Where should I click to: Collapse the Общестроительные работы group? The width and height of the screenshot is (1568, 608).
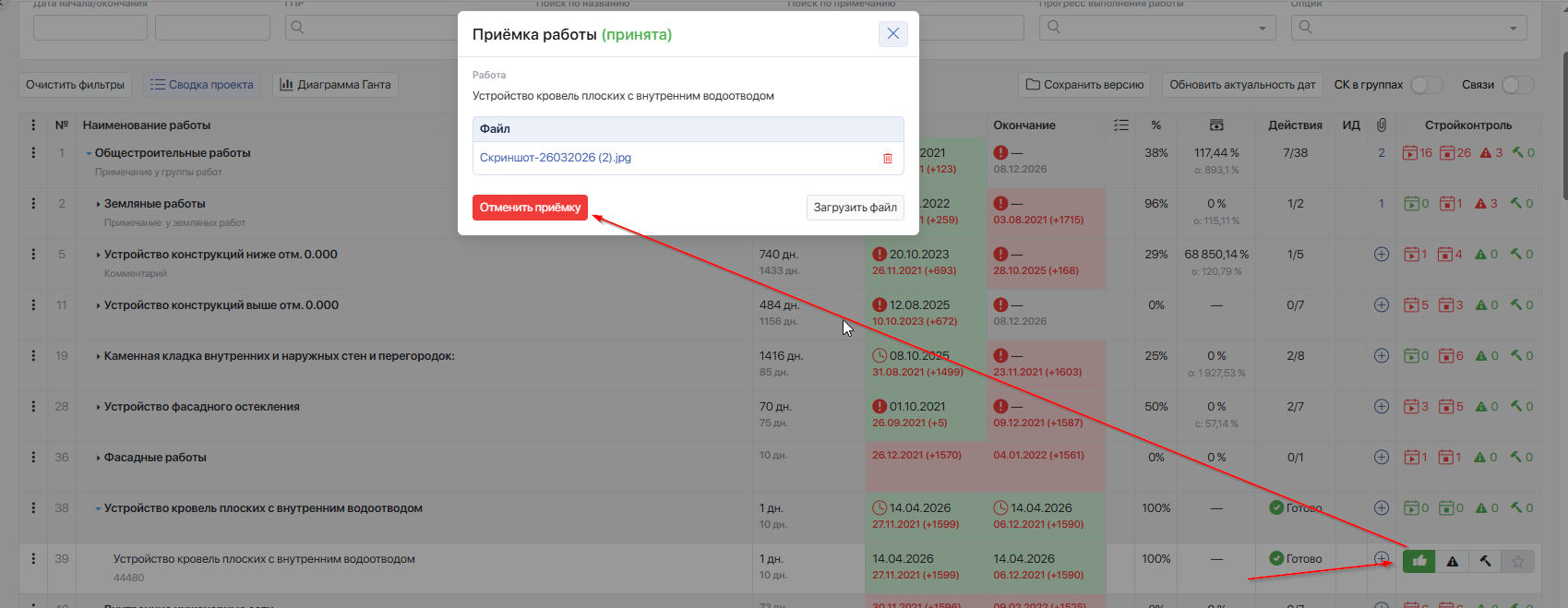[x=89, y=153]
